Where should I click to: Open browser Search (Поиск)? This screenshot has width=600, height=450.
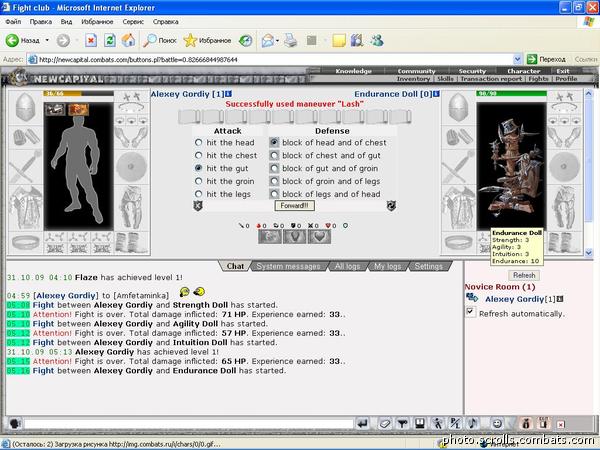pos(160,40)
